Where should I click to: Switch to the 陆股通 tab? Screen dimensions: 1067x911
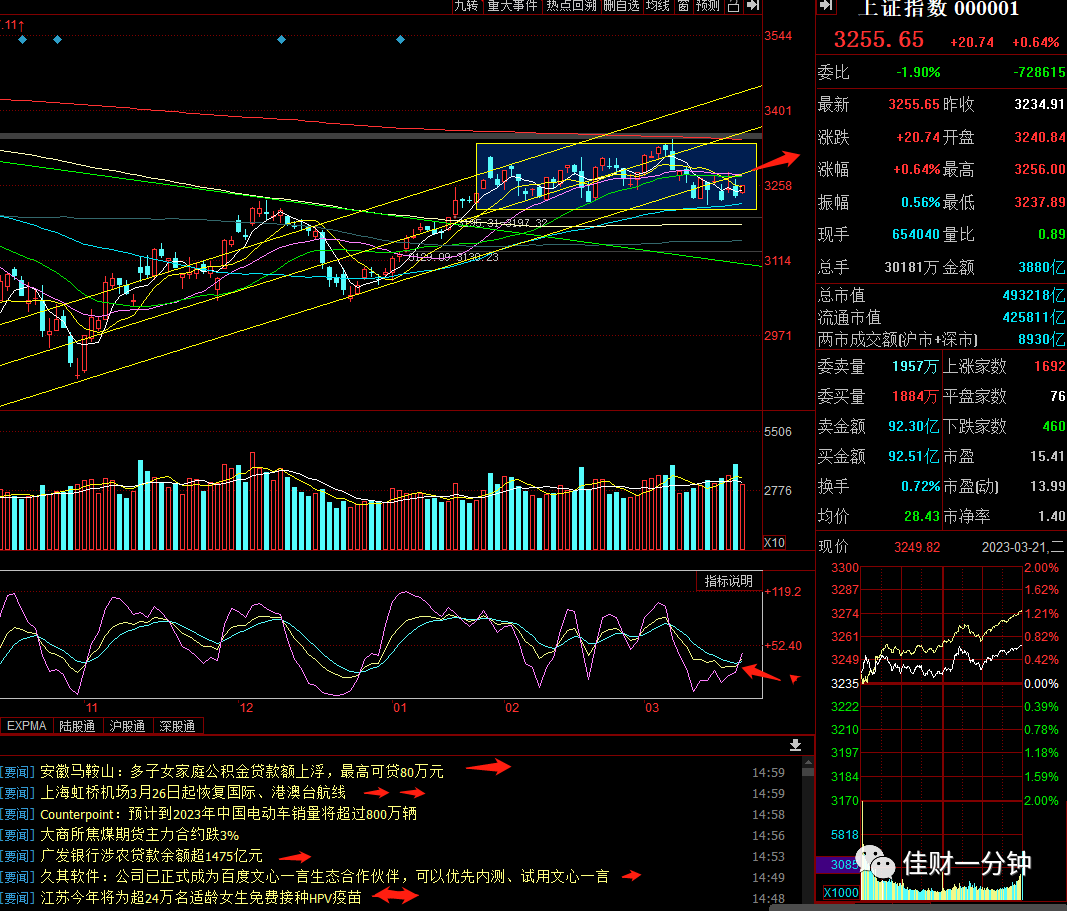coord(77,726)
